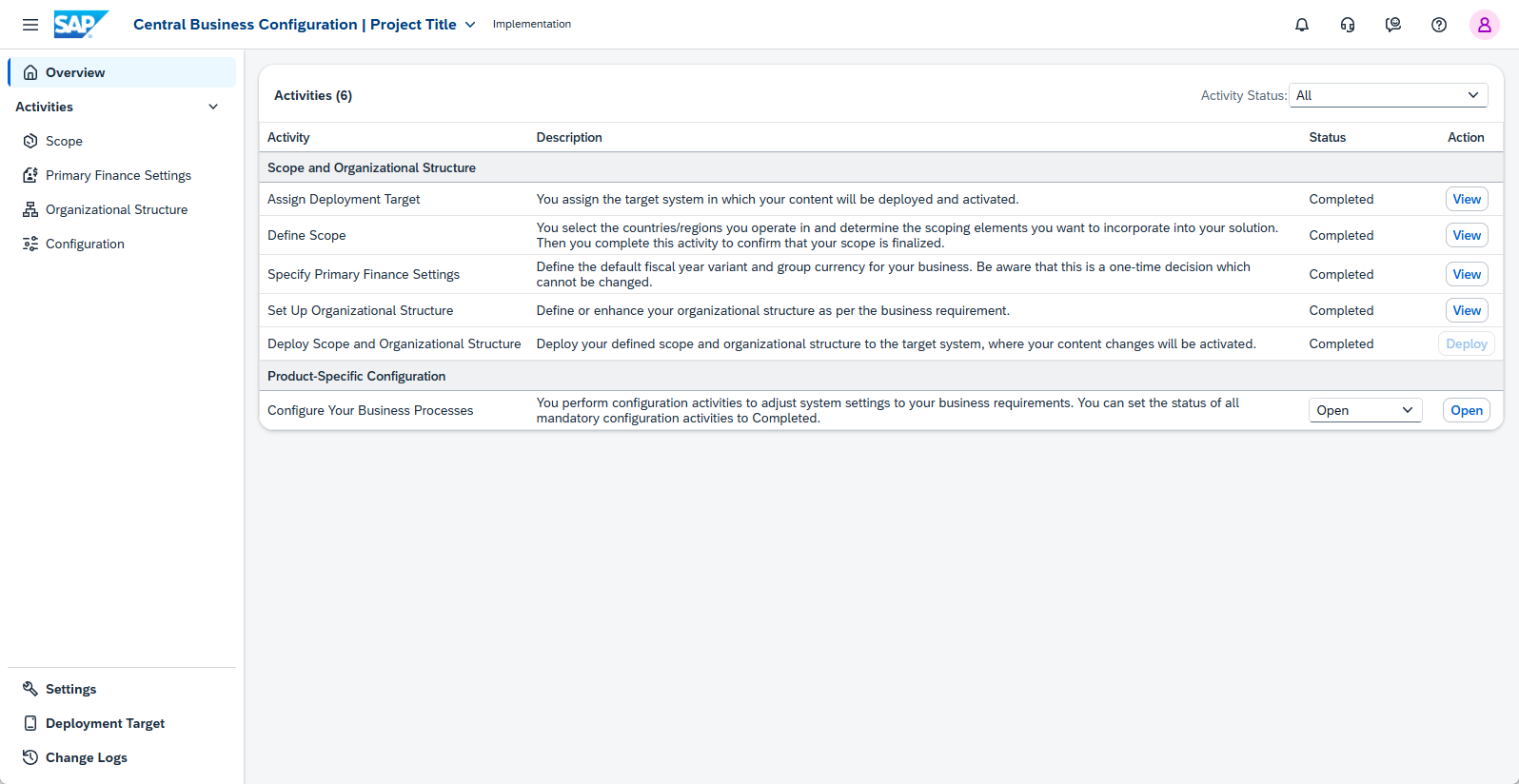Click the headset support icon

(x=1348, y=25)
